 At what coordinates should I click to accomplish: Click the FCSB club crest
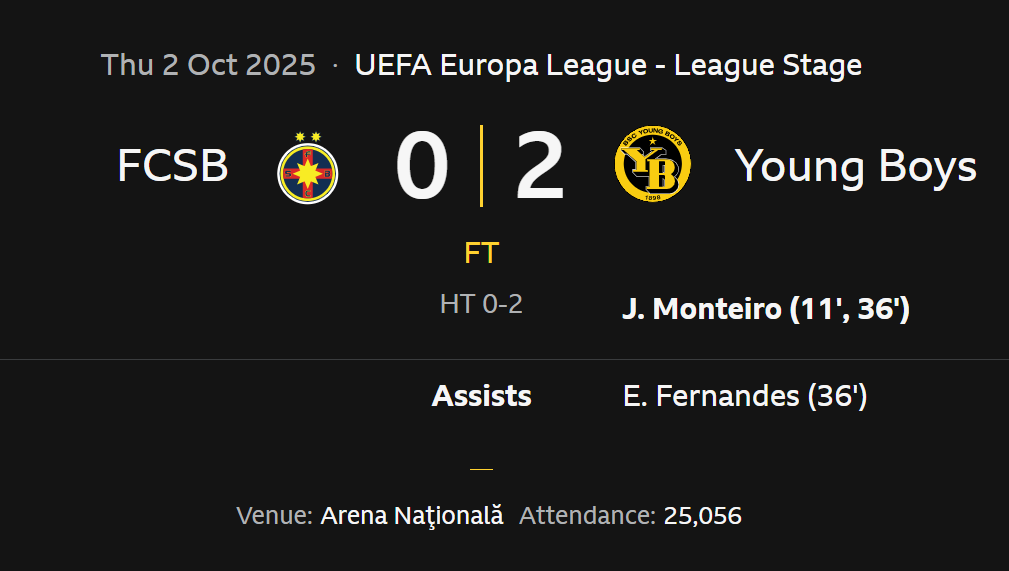tap(308, 167)
